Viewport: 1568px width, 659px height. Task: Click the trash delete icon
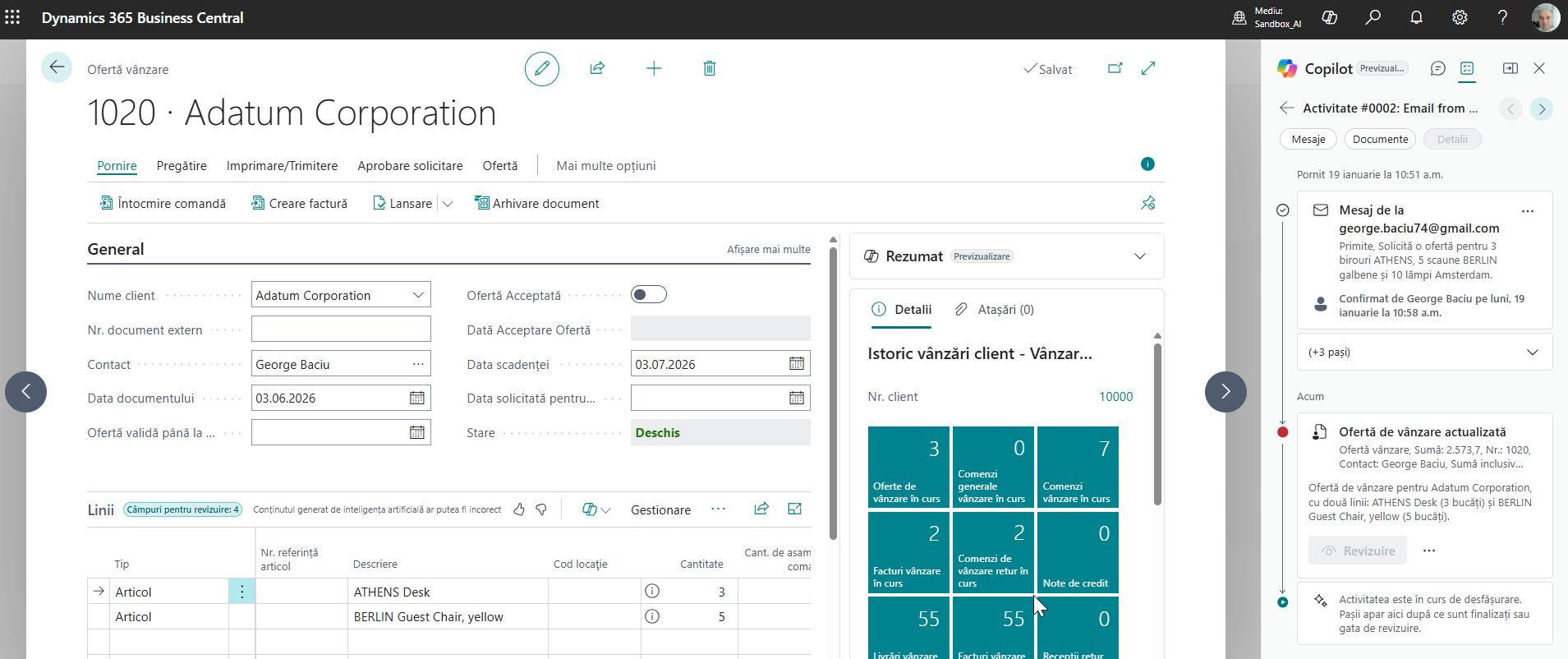[710, 69]
